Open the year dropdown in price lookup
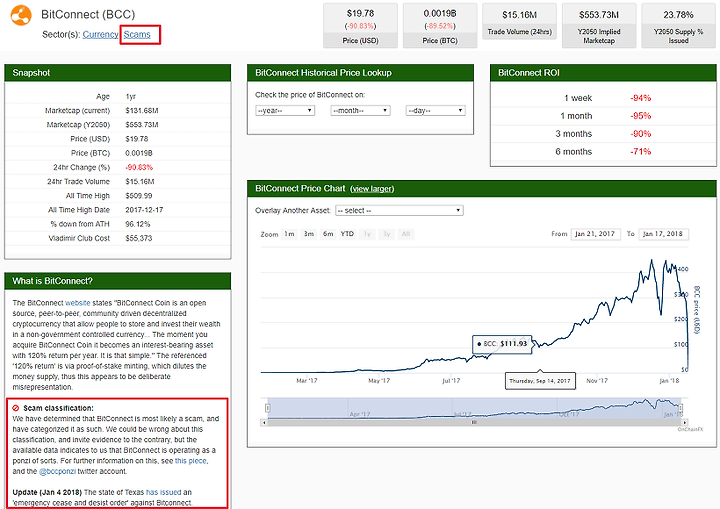This screenshot has height=509, width=720. point(285,111)
